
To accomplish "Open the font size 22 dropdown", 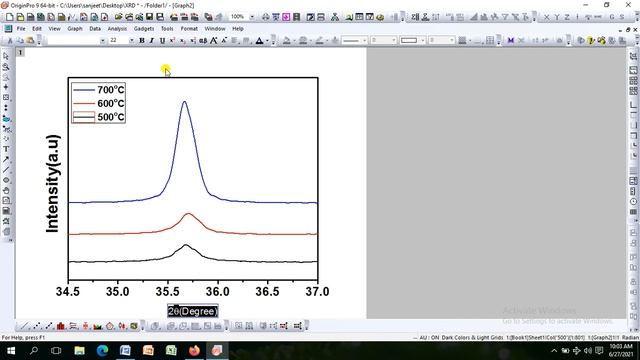I will tap(131, 40).
